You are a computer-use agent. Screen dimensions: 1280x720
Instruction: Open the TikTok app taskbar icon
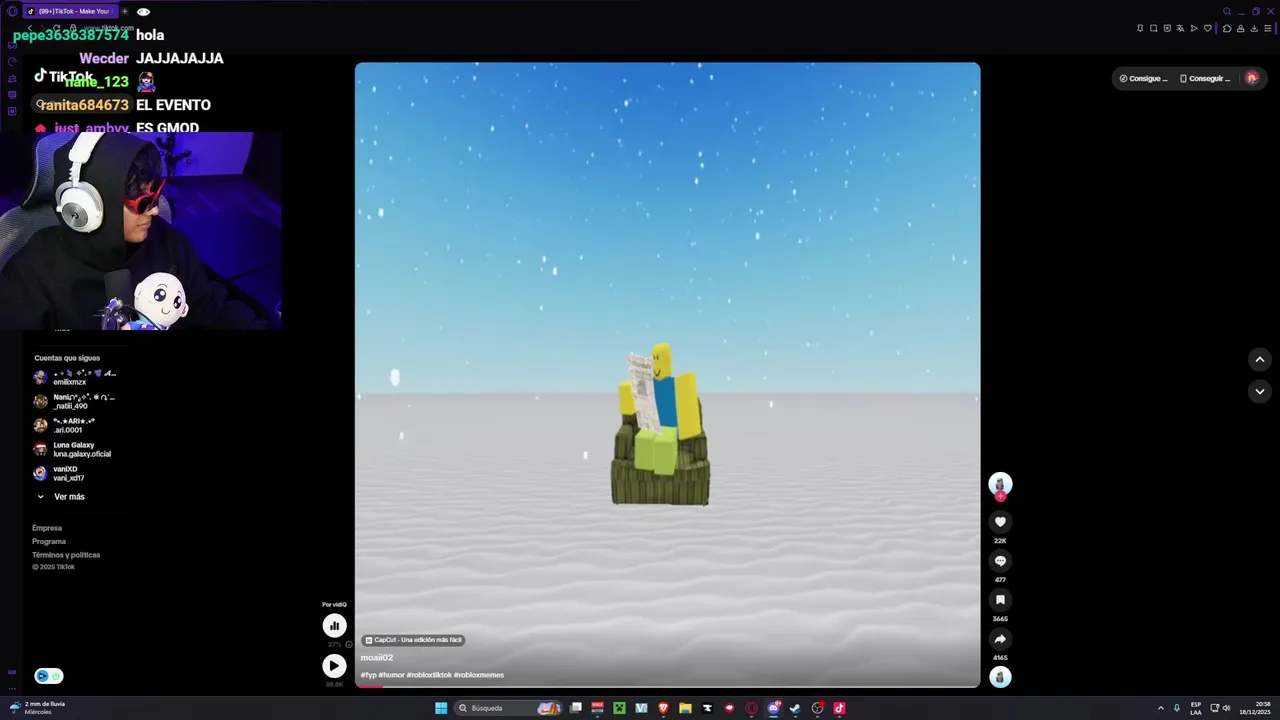pyautogui.click(x=839, y=708)
